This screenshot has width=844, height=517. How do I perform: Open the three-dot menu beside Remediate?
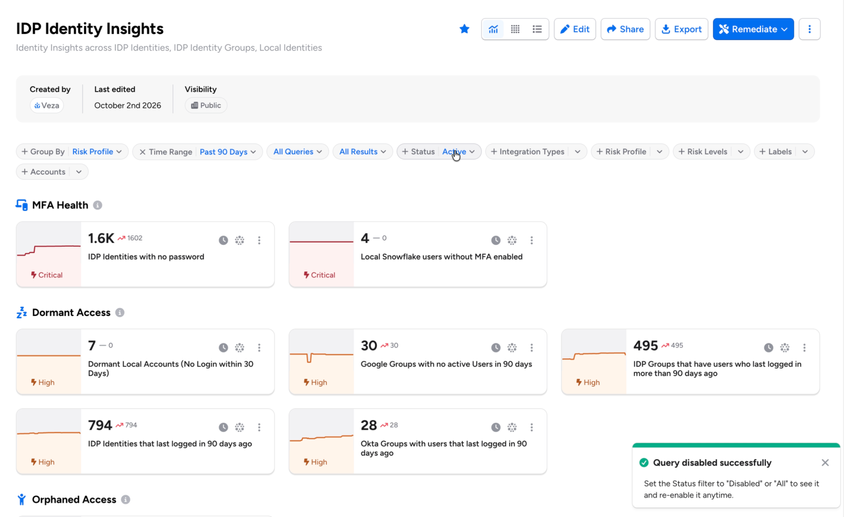point(810,29)
